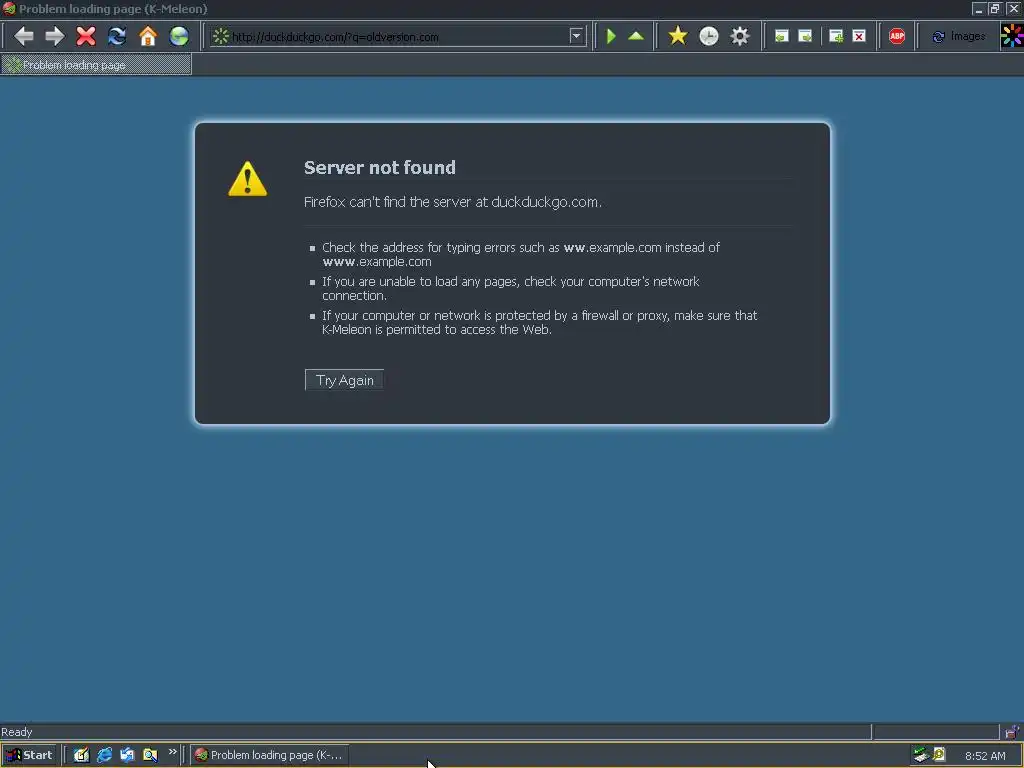Image resolution: width=1024 pixels, height=768 pixels.
Task: Launch Internet Explorer from Quick Launch
Action: point(104,755)
